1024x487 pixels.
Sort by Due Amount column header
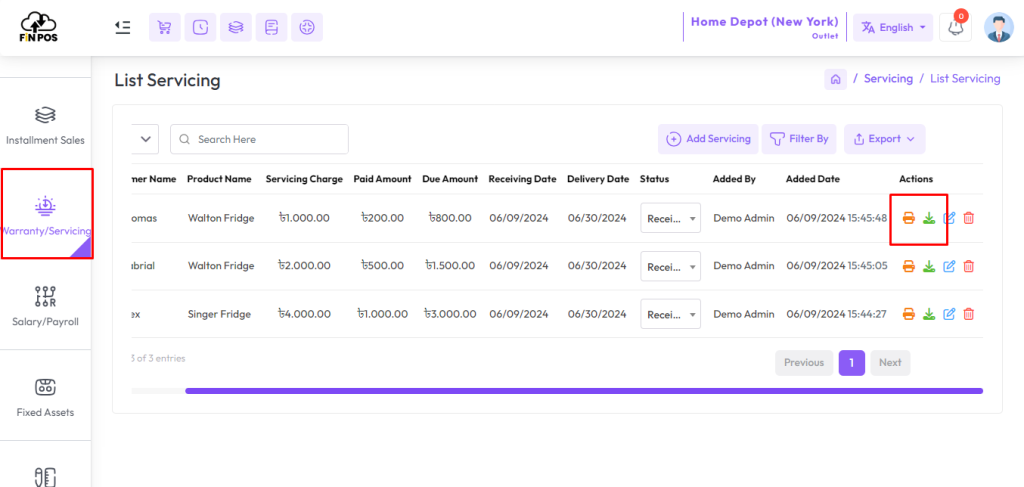pos(450,179)
